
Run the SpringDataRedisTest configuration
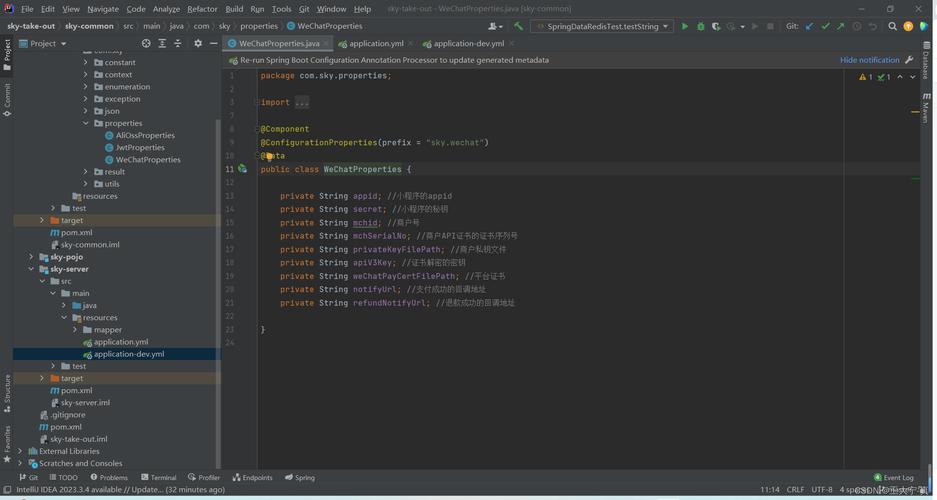pyautogui.click(x=685, y=26)
